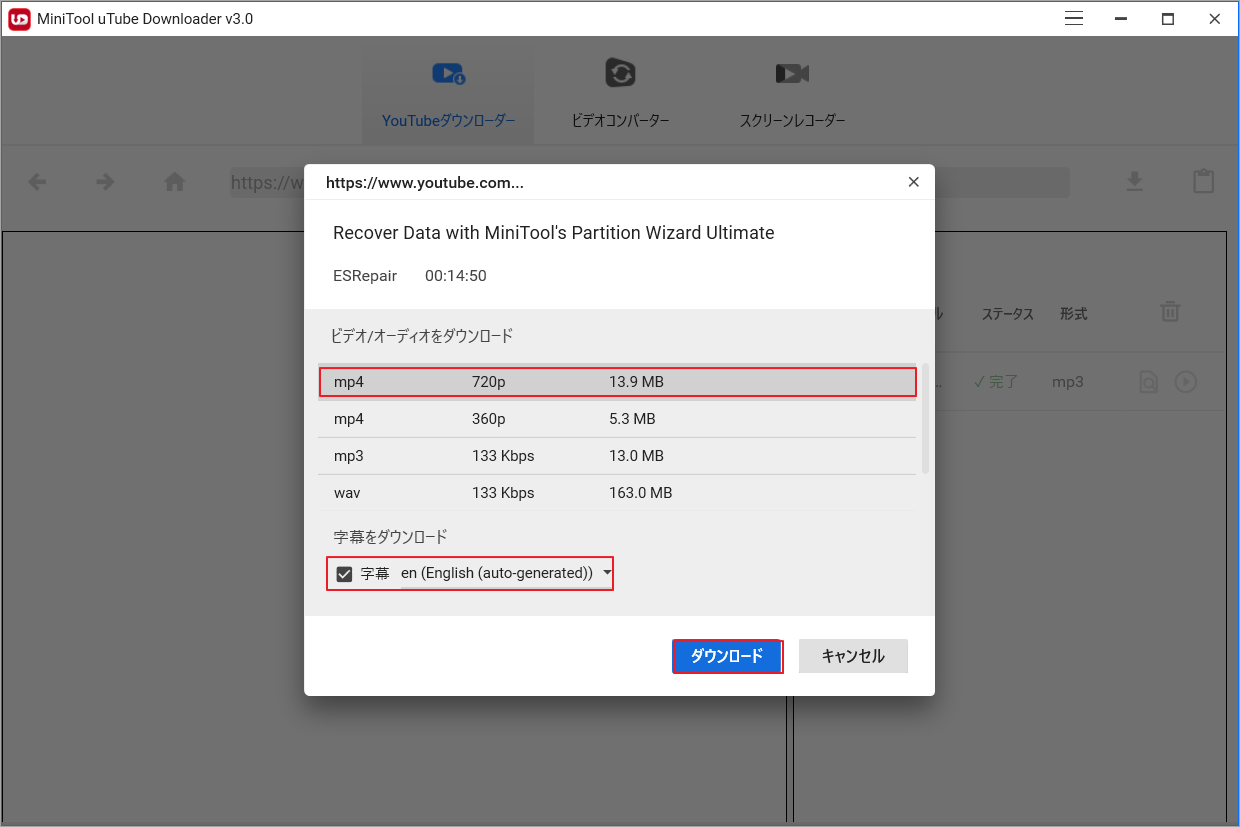
Task: Click the home icon to return to YouTube
Action: (173, 182)
